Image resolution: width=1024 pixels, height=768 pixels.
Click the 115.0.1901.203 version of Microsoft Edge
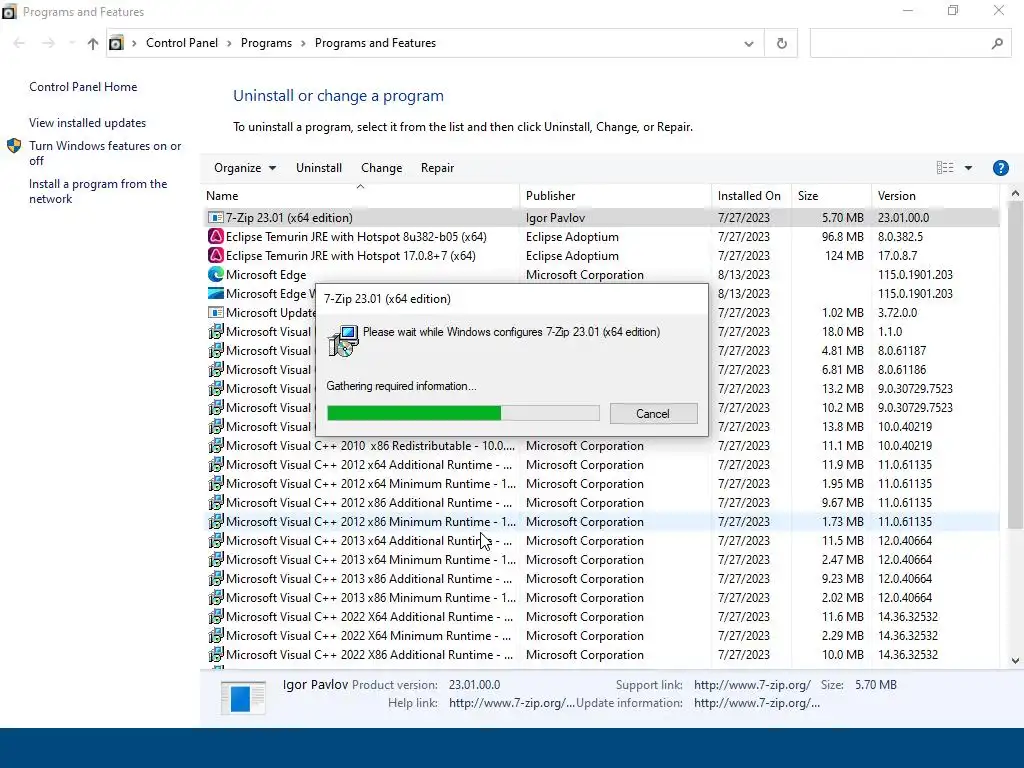point(915,274)
